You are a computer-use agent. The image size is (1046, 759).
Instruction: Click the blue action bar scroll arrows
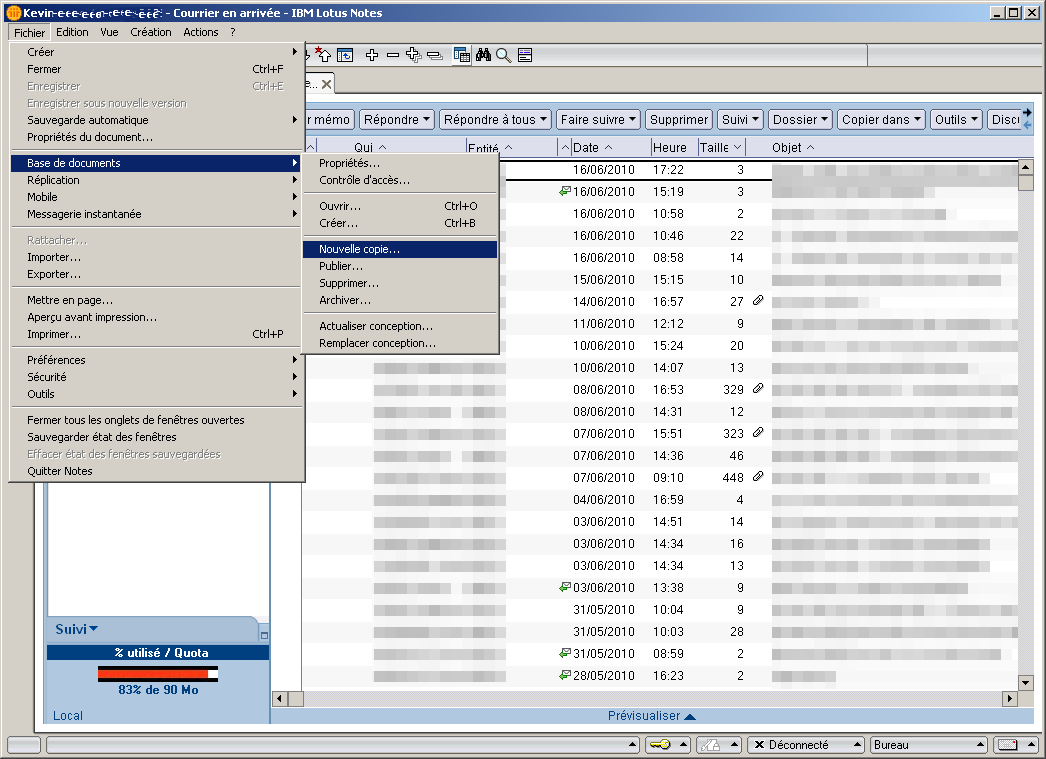tap(1027, 119)
